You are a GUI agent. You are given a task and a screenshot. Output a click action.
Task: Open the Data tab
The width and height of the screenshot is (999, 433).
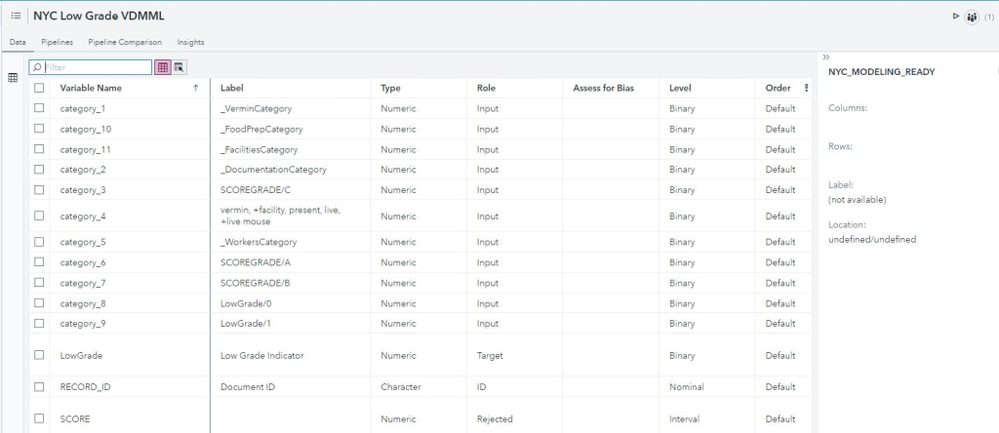[17, 42]
